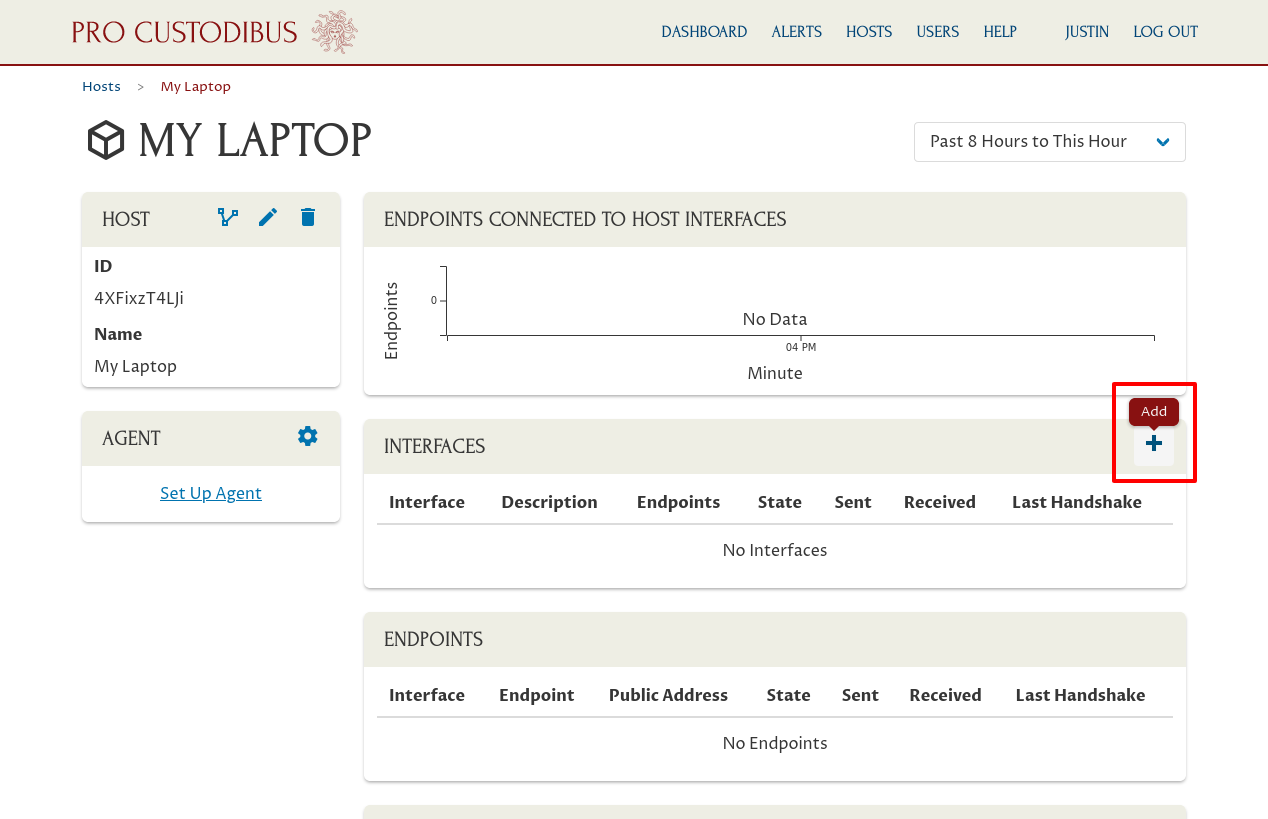Click the No Endpoints message
This screenshot has width=1268, height=819.
point(775,743)
